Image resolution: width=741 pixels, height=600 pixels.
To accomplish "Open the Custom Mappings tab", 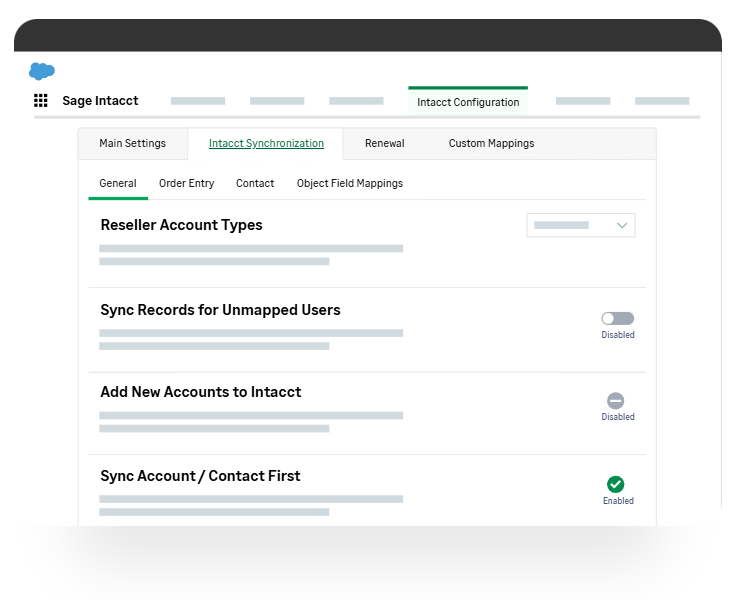I will 491,143.
